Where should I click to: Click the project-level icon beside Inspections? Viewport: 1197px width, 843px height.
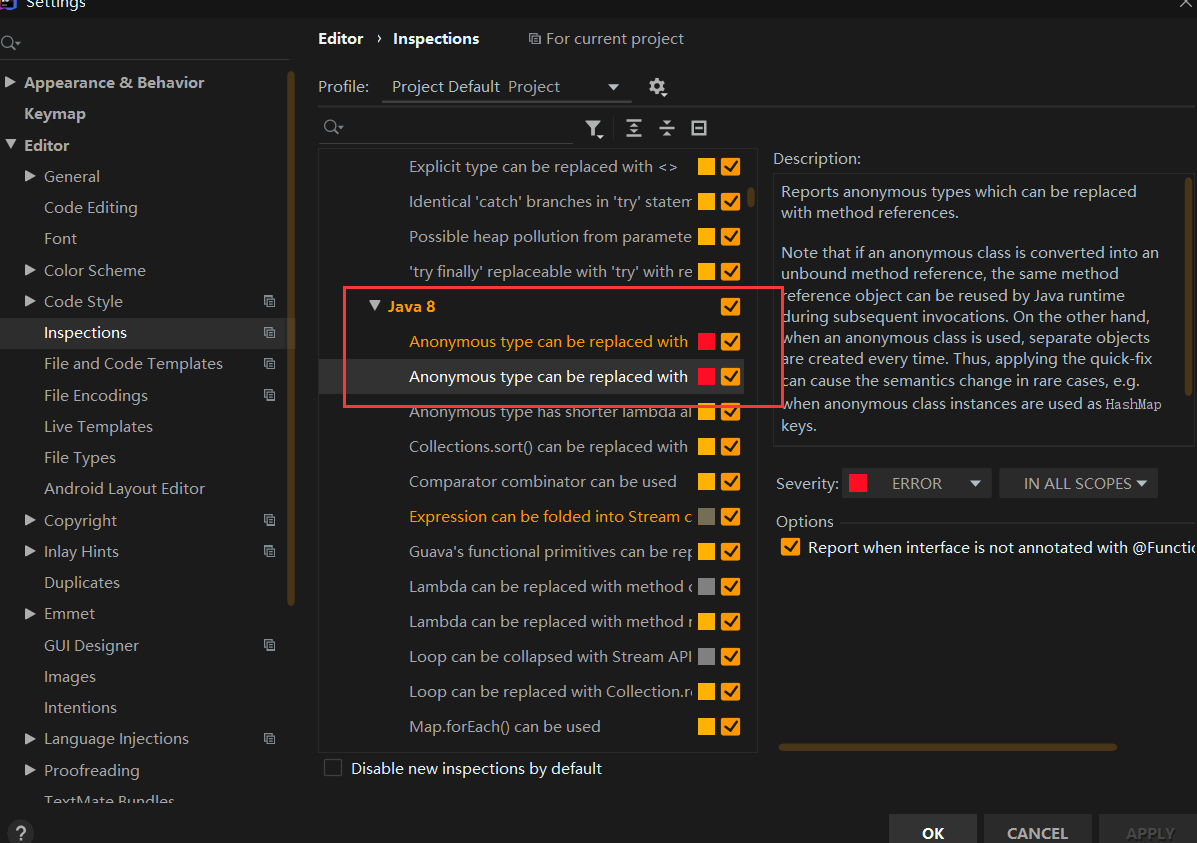(x=269, y=332)
